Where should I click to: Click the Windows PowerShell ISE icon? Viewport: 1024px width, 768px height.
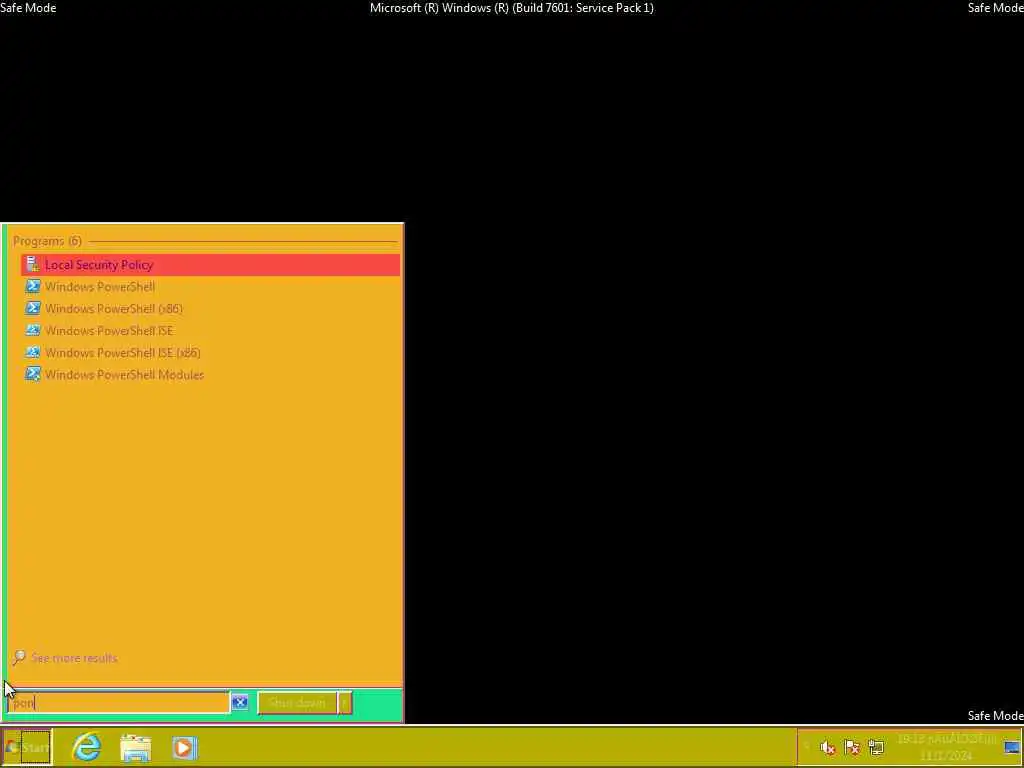[x=33, y=330]
